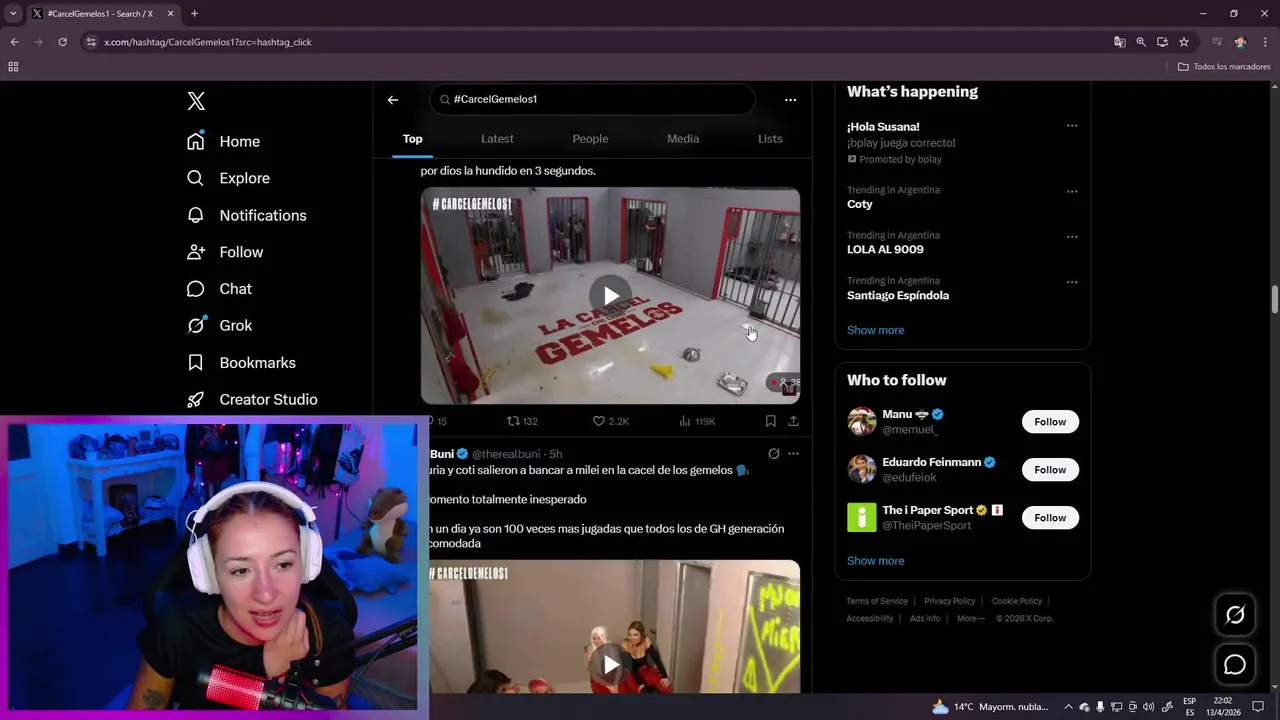
Task: Bookmark the first tweet
Action: point(770,421)
